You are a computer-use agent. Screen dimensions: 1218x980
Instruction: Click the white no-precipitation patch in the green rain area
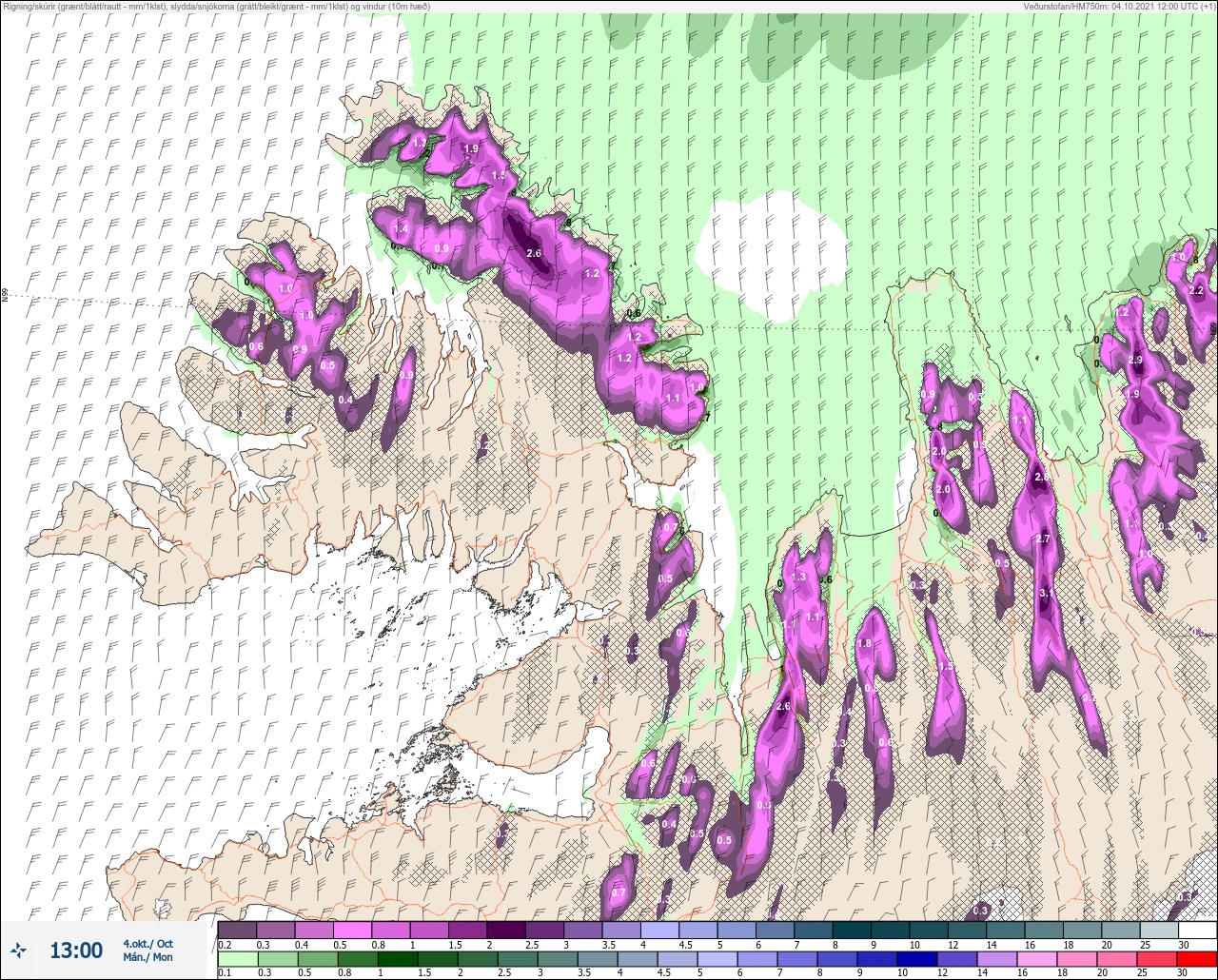pos(771,255)
